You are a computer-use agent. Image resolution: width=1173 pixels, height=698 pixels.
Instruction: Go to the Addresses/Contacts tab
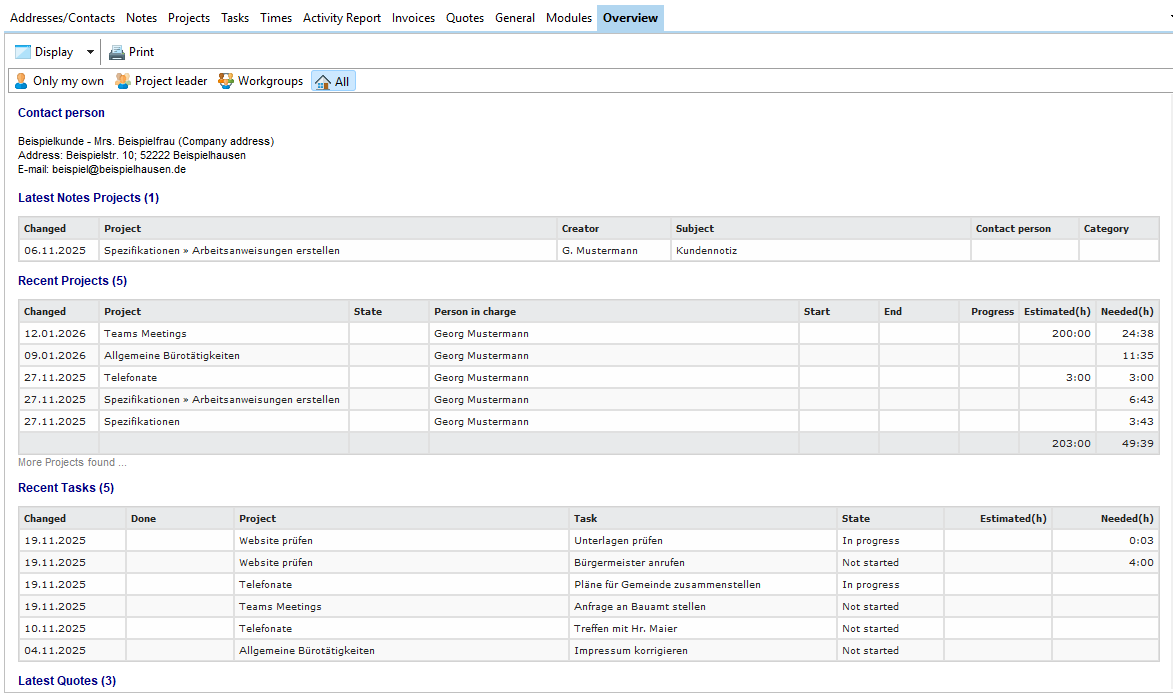tap(62, 18)
